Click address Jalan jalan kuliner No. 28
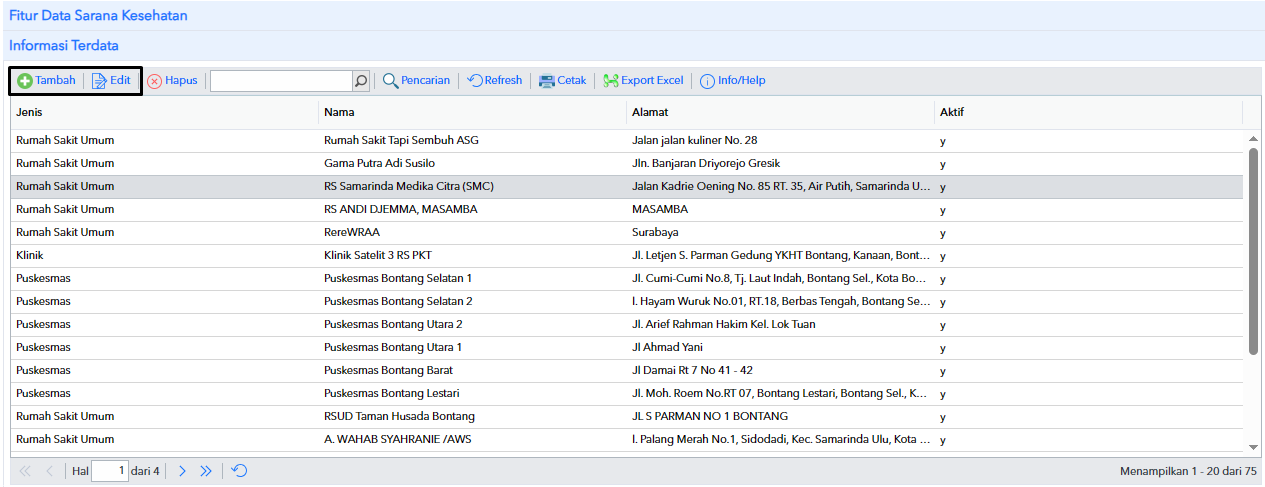The image size is (1265, 487). (x=694, y=140)
